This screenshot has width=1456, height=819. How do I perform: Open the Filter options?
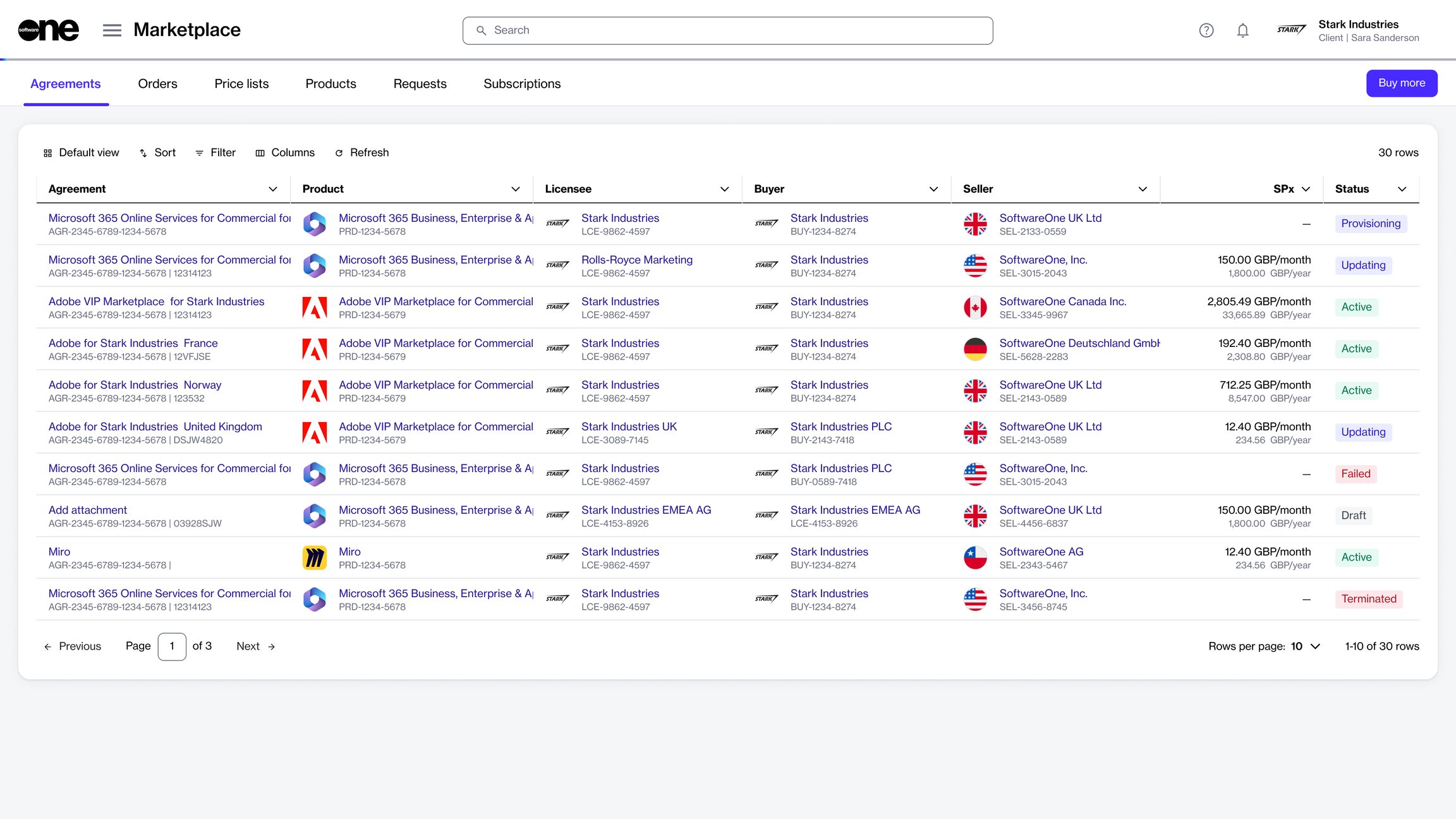215,153
